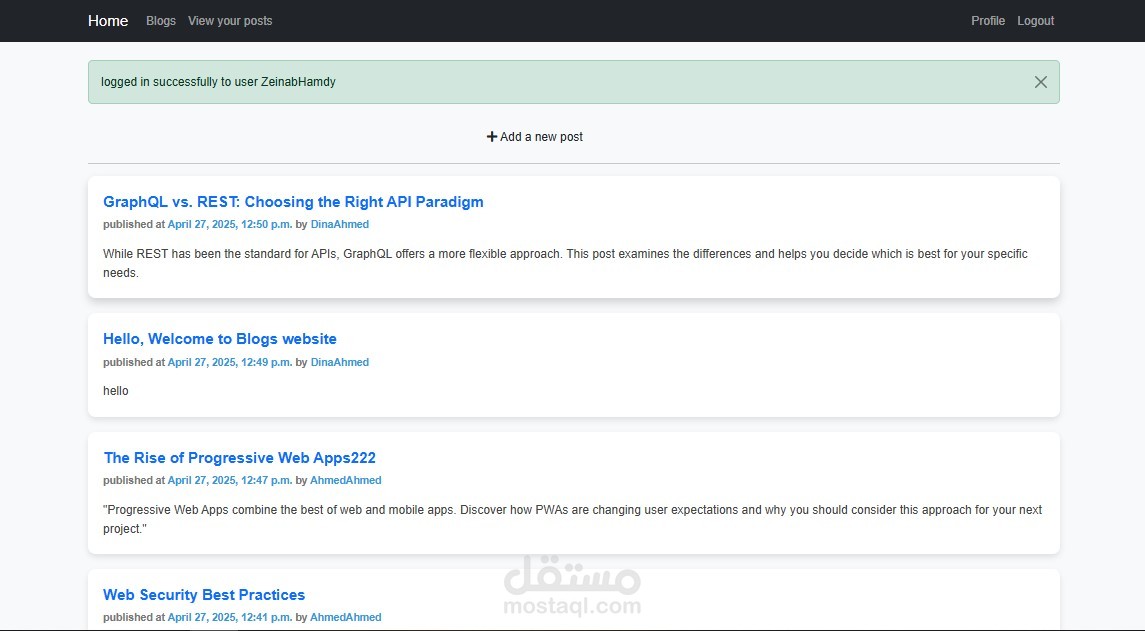1145x631 pixels.
Task: Open the GraphQL vs. REST post title
Action: [293, 202]
